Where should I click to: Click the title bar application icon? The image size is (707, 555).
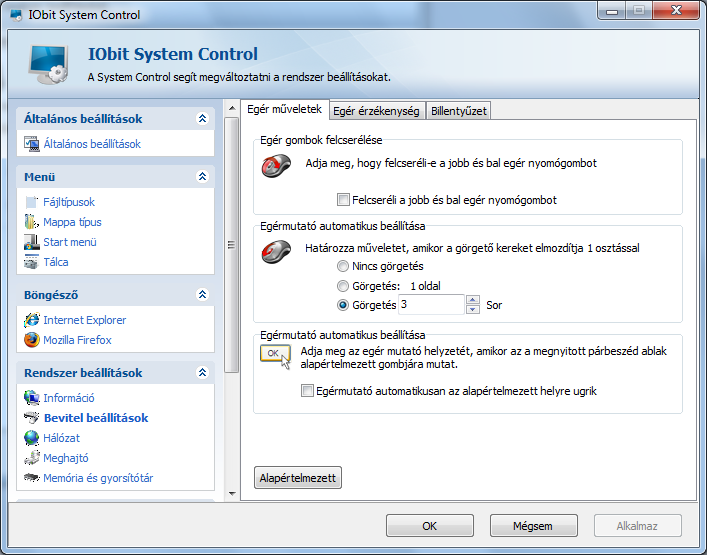pyautogui.click(x=16, y=15)
